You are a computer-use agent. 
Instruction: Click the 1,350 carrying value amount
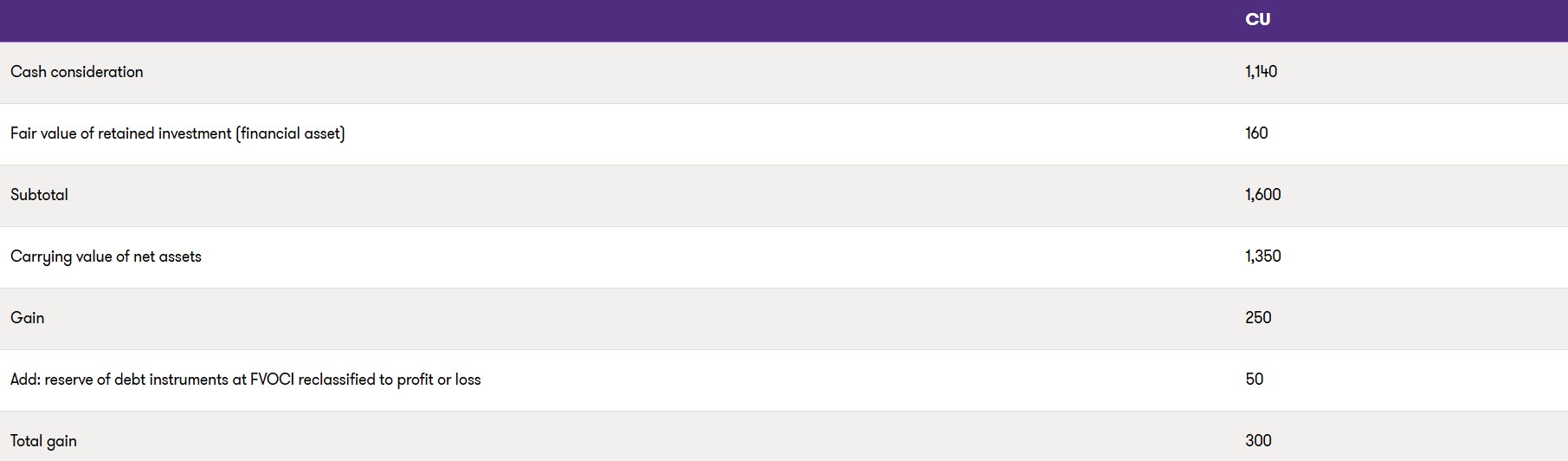1262,256
